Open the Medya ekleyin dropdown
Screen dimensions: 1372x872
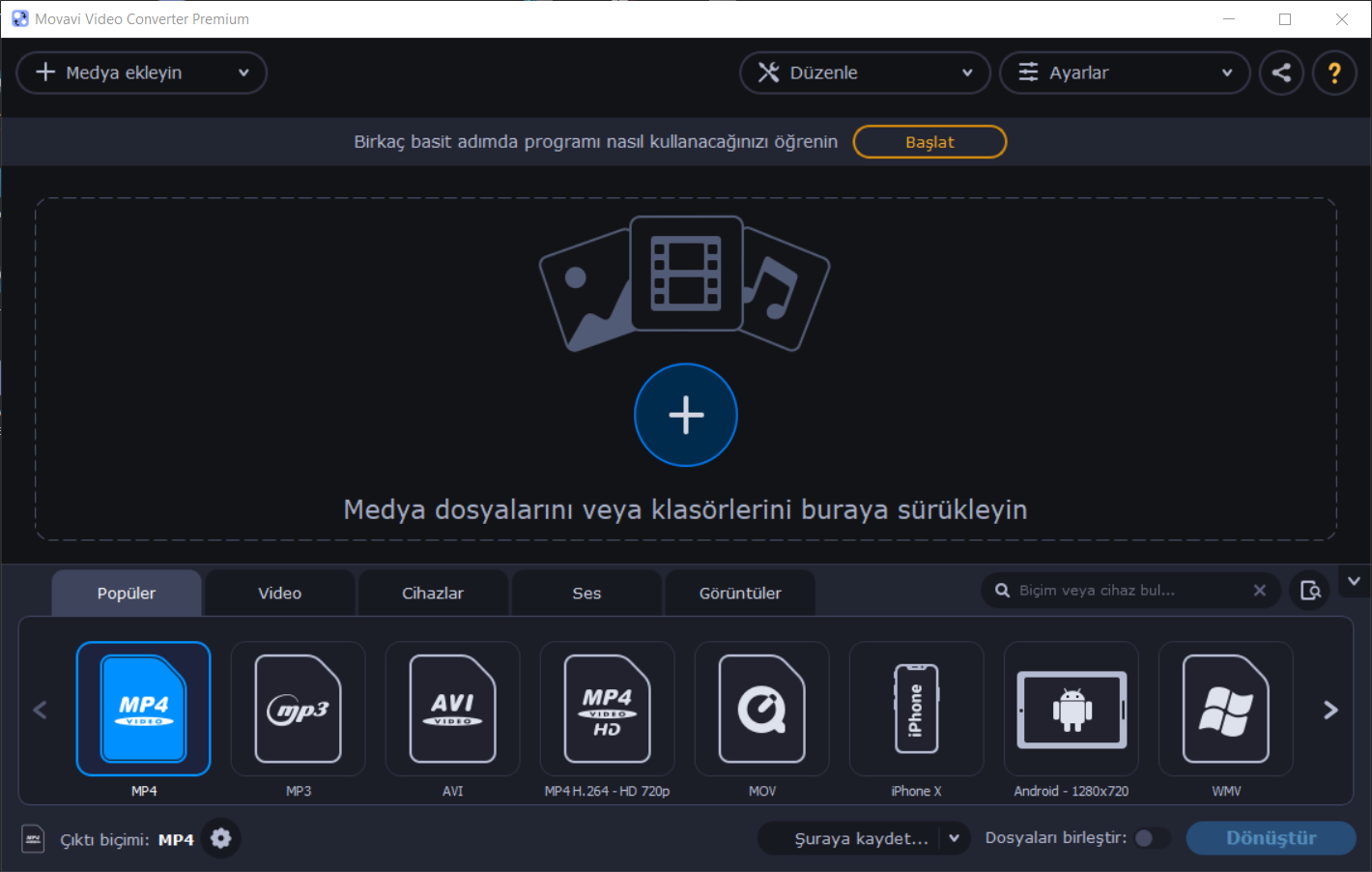142,73
